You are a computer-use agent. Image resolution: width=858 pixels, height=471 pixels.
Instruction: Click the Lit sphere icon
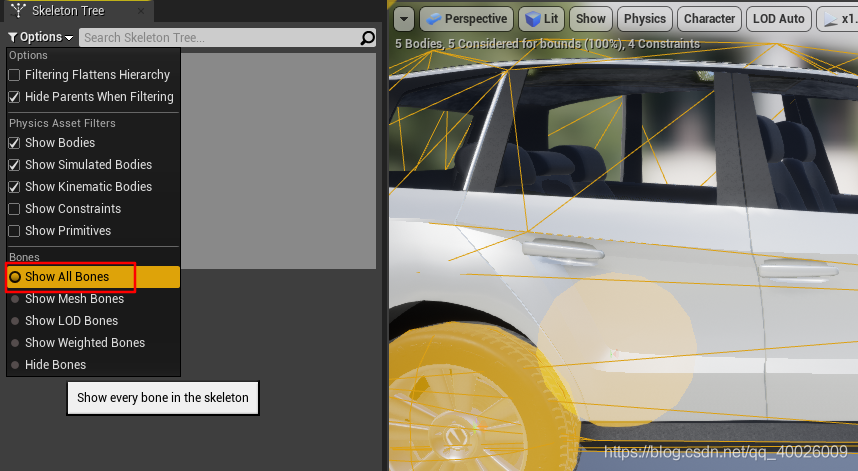tap(532, 19)
